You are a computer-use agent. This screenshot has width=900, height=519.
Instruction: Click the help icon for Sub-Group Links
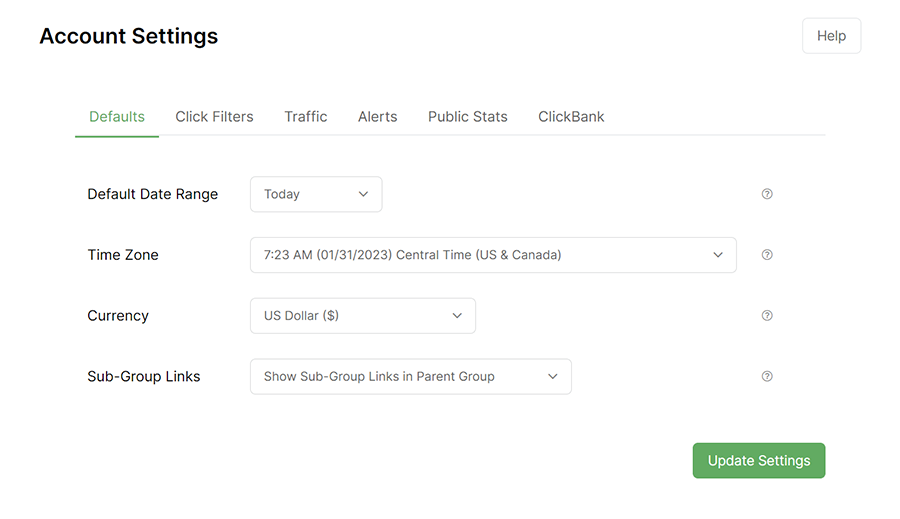click(767, 377)
